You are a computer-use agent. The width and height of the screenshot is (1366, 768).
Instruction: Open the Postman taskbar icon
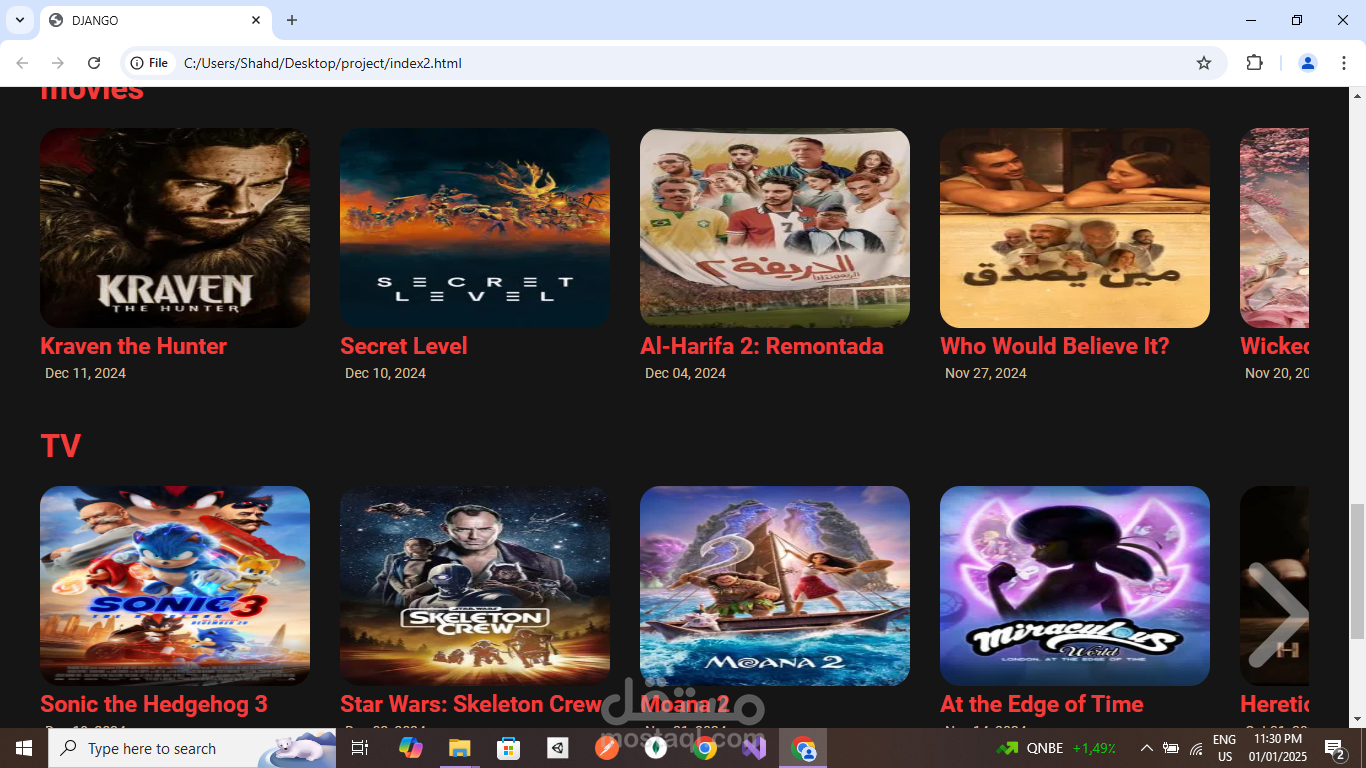(x=606, y=748)
